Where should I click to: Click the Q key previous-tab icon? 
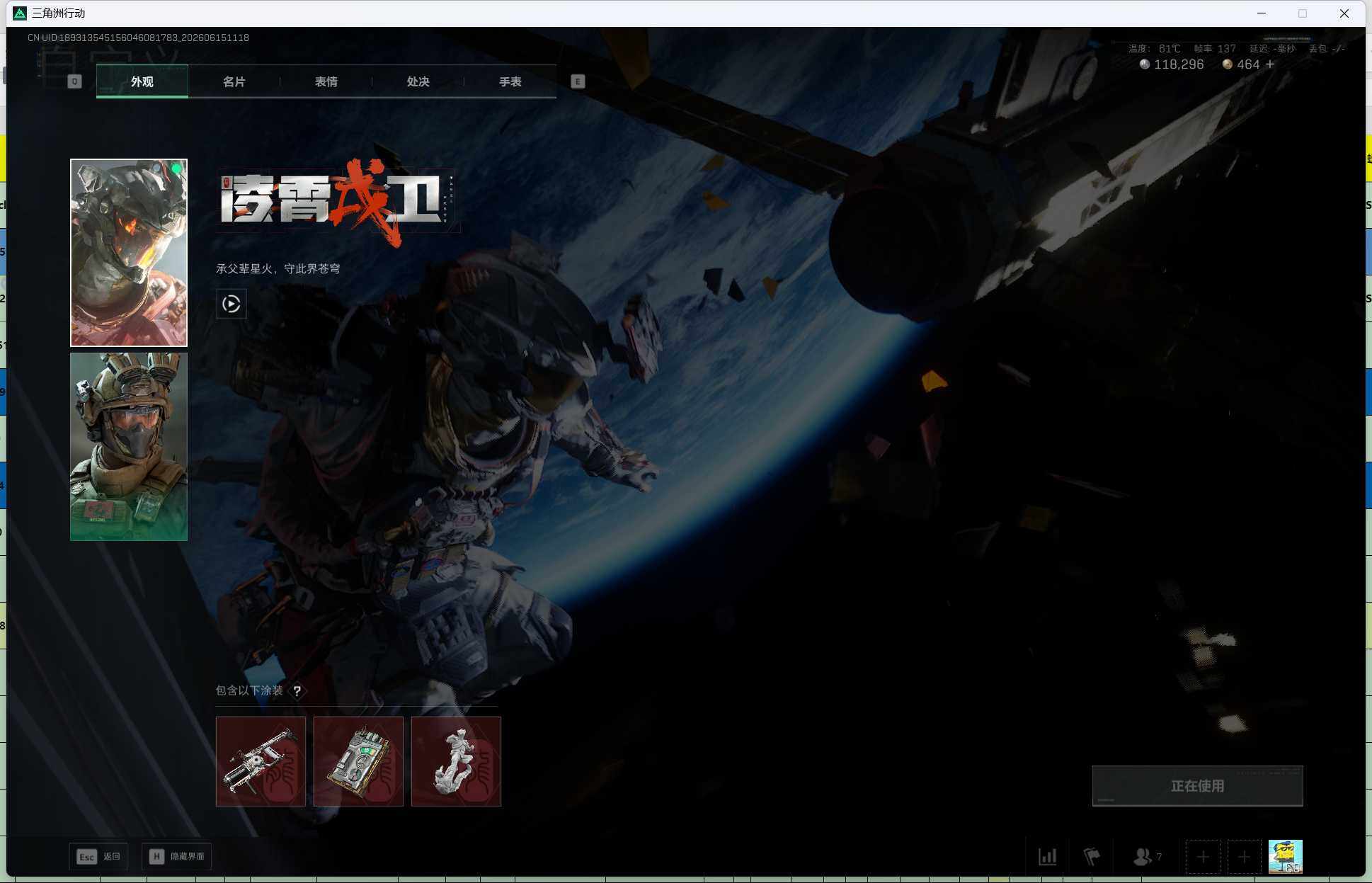74,81
